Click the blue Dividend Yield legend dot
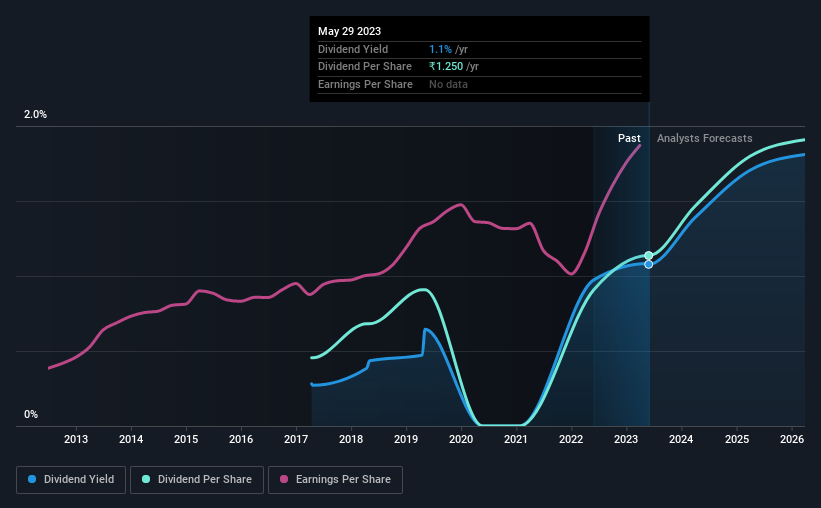Screen dimensions: 821x508 [x=32, y=480]
